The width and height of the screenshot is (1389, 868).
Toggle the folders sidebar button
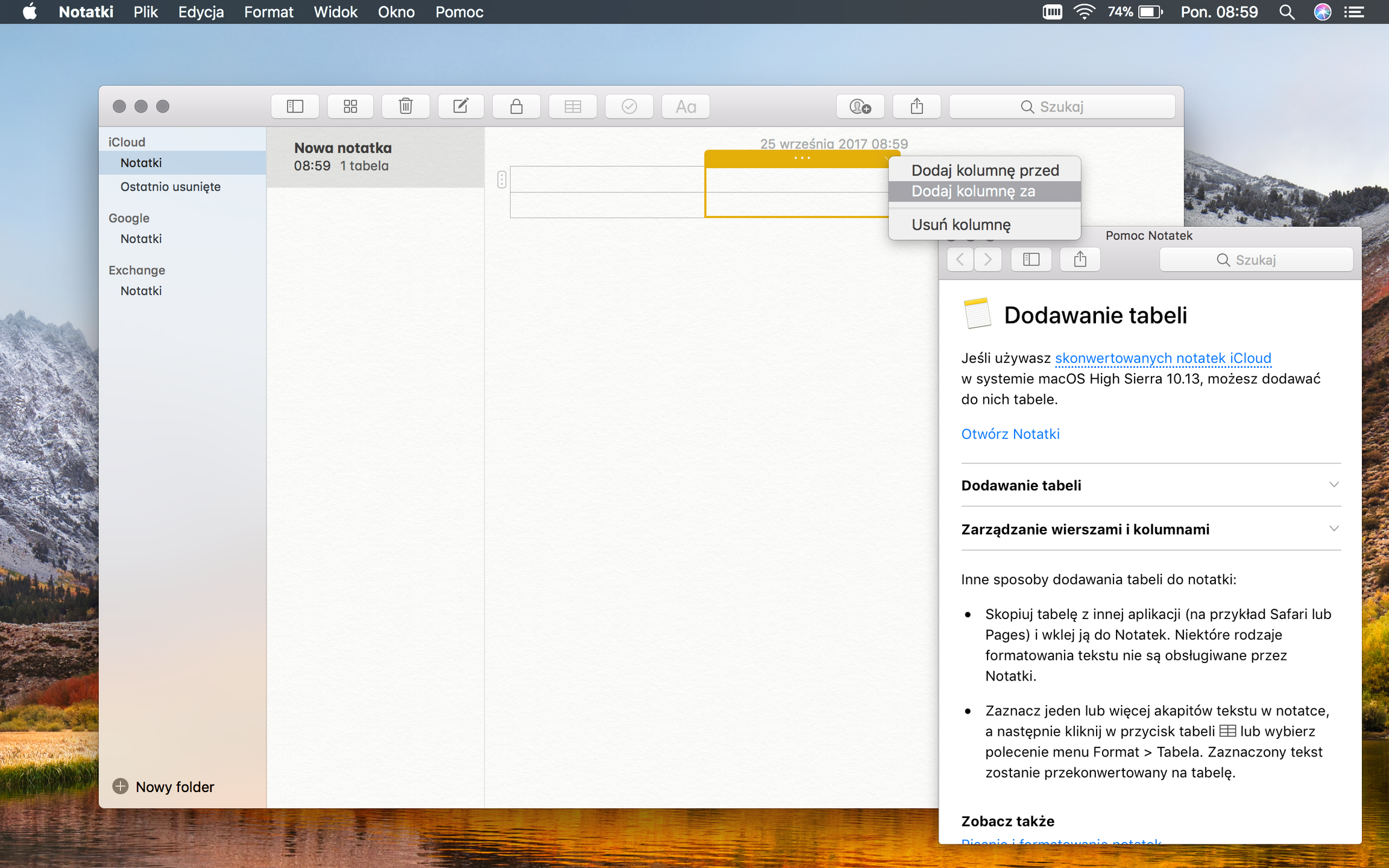tap(295, 107)
